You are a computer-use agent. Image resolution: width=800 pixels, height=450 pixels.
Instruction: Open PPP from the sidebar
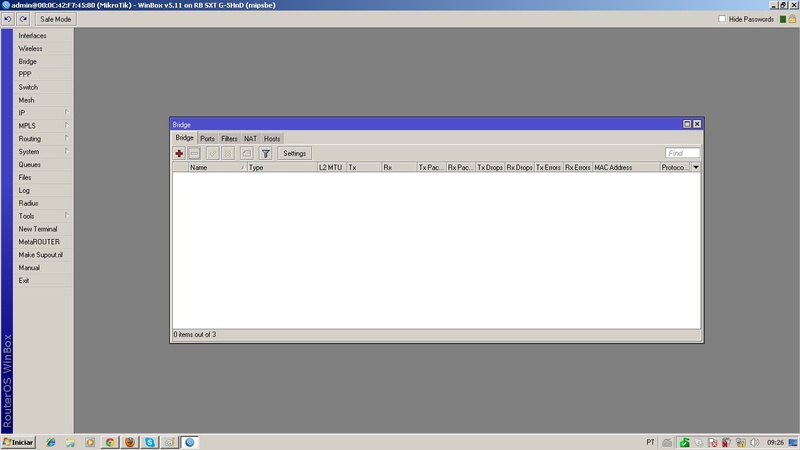(43, 74)
